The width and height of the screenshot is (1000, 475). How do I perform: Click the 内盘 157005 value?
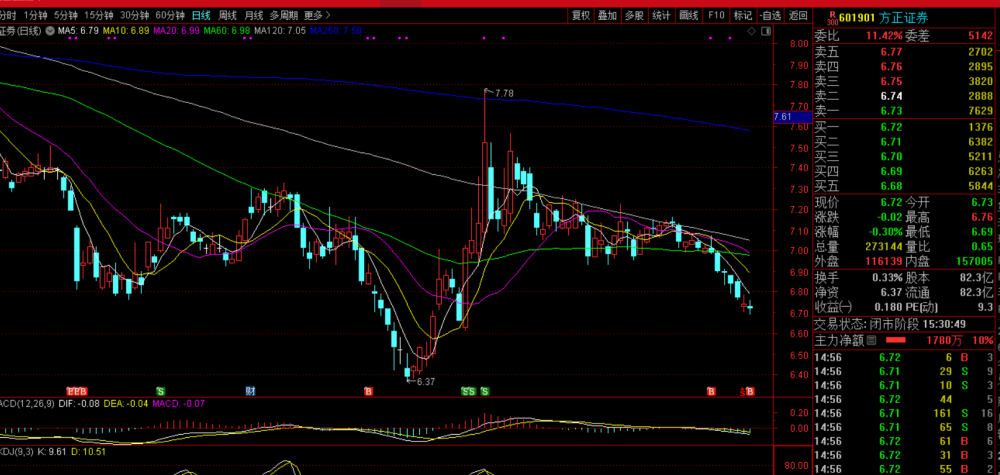[x=974, y=261]
